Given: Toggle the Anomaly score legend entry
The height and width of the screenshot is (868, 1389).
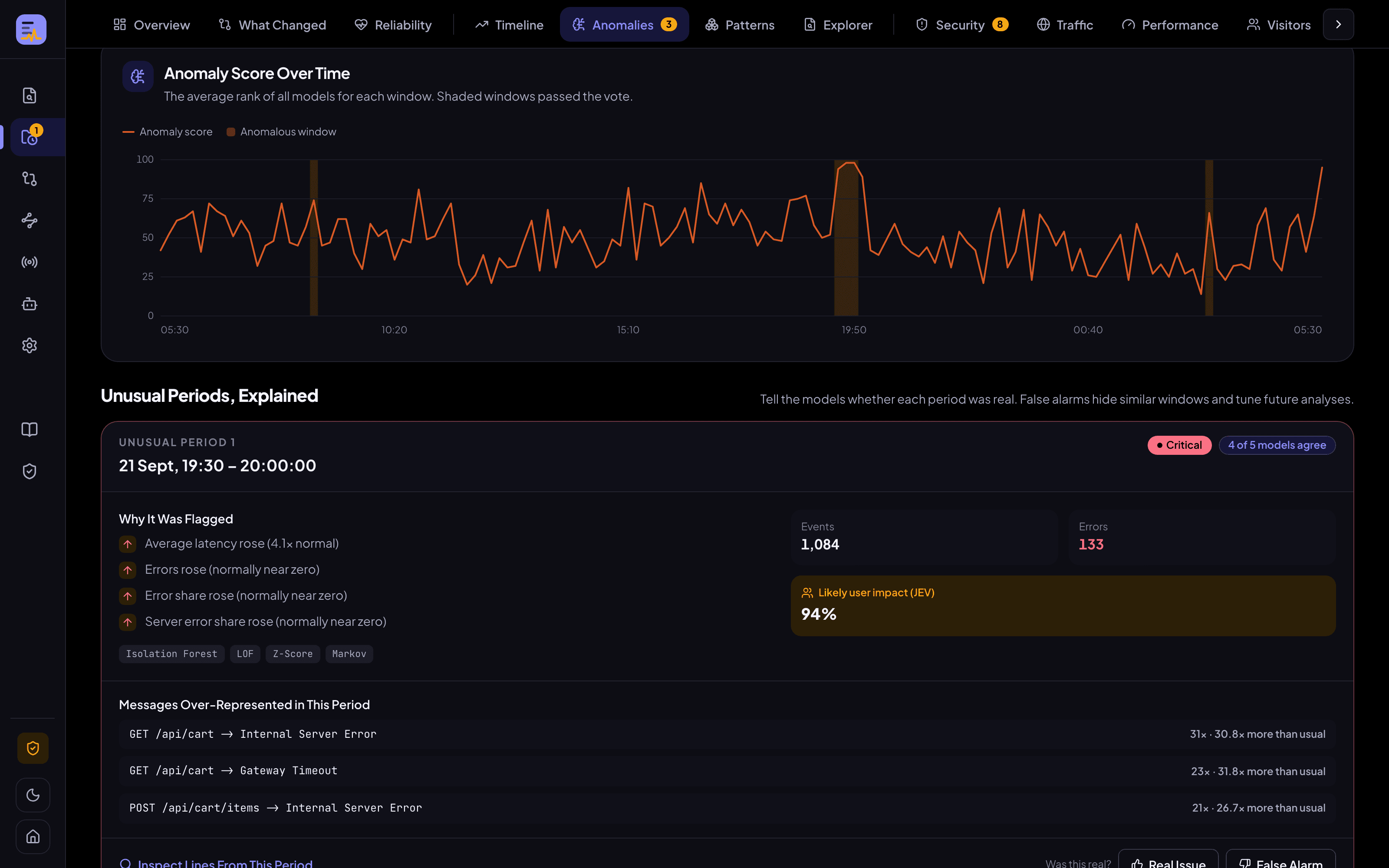Looking at the screenshot, I should (168, 132).
